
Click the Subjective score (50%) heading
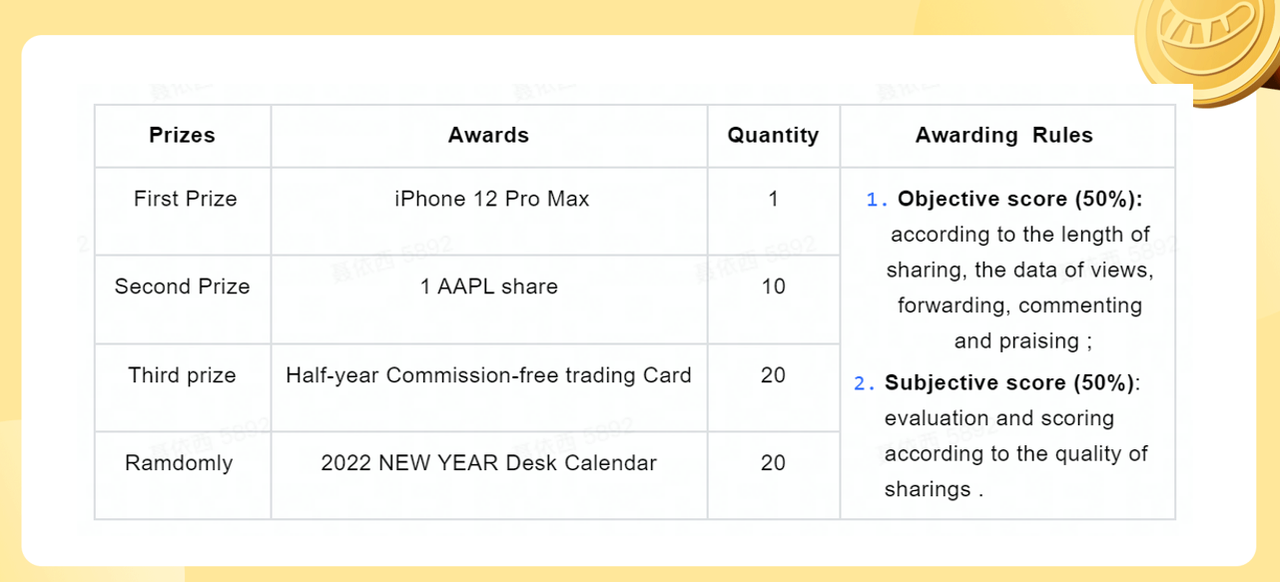click(x=1012, y=383)
